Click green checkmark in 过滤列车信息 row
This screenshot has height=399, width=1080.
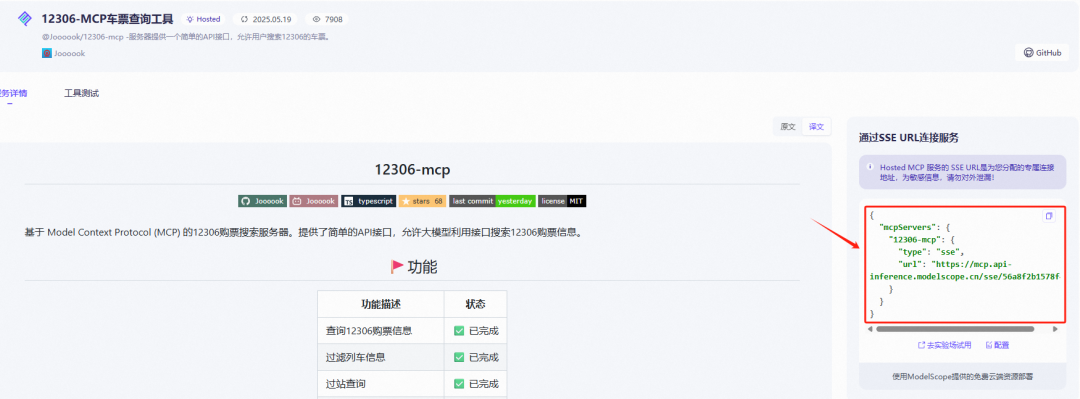(x=459, y=358)
